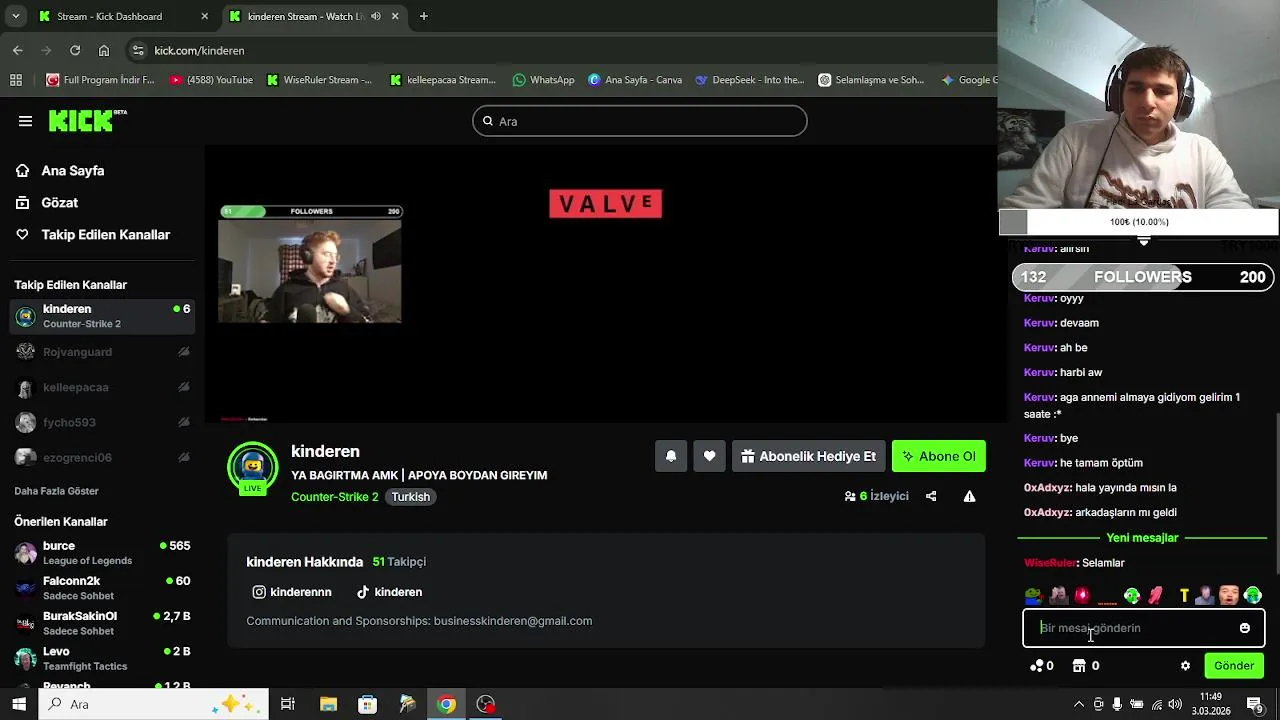Open fycho593 channel in sidebar

click(x=102, y=422)
